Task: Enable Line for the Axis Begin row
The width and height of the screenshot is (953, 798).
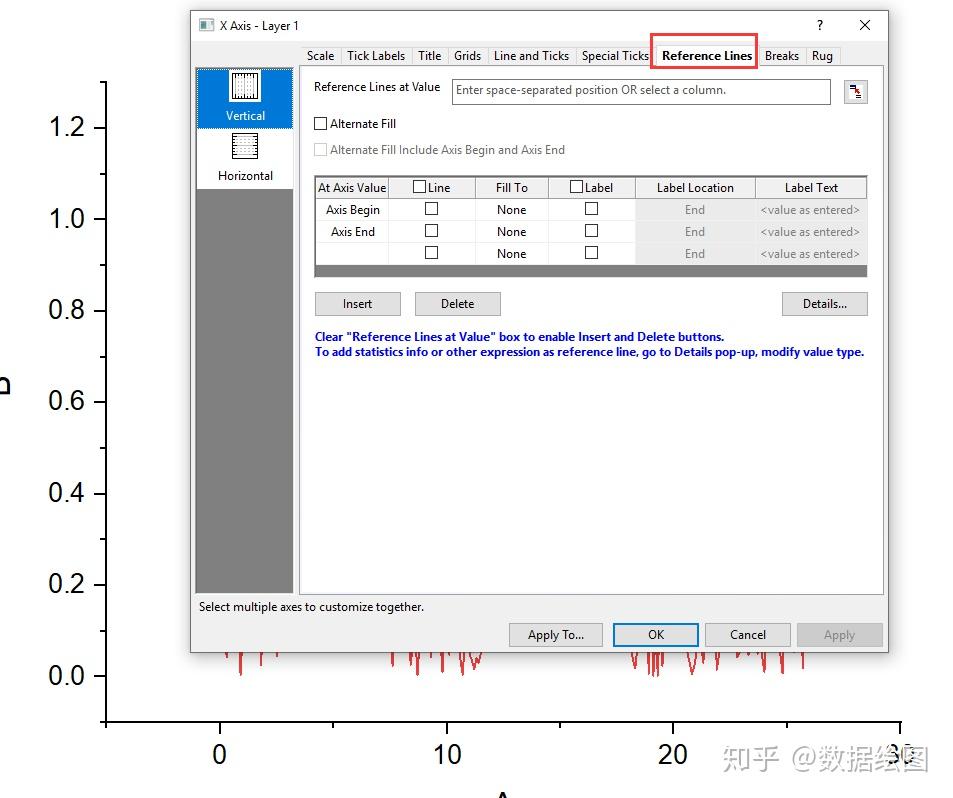Action: [431, 209]
